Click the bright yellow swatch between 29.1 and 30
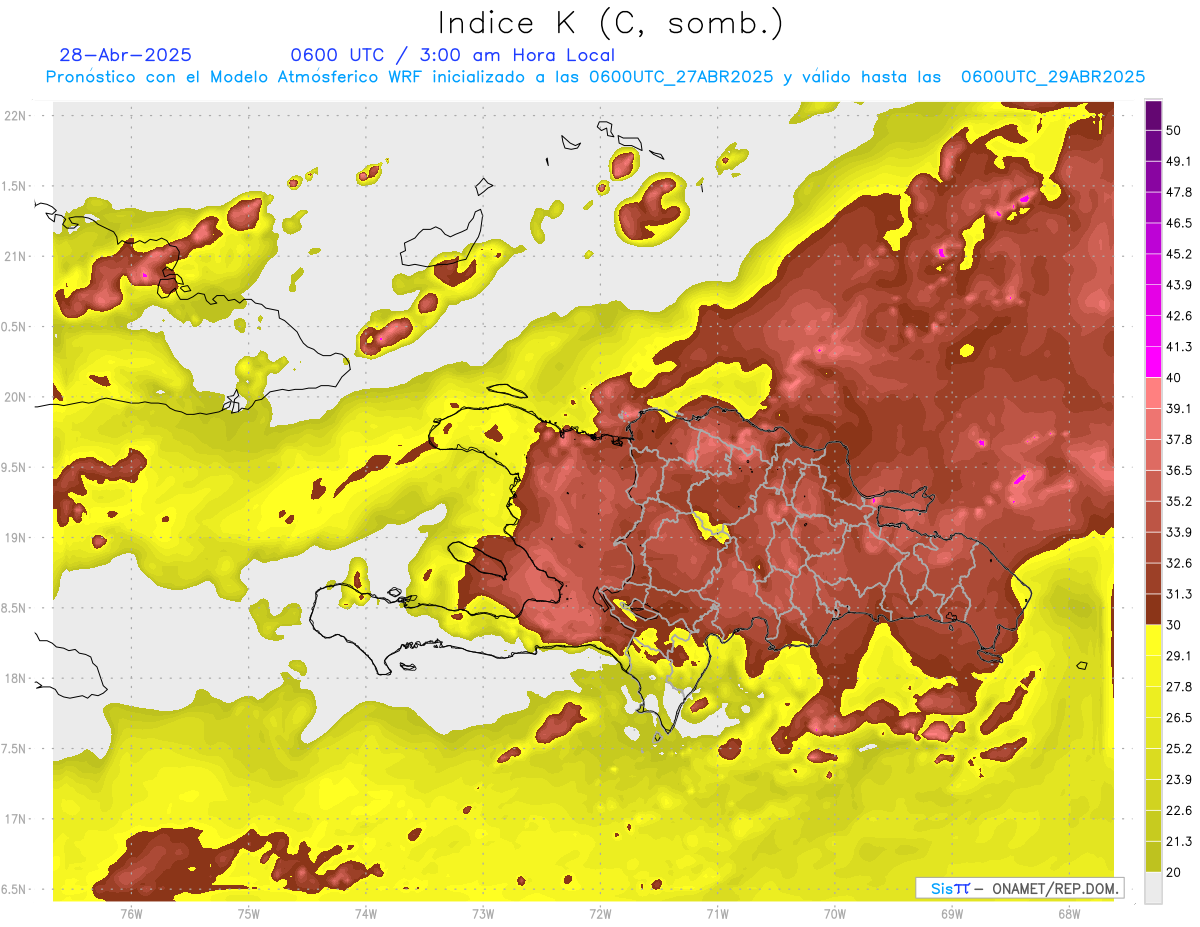 (1153, 640)
